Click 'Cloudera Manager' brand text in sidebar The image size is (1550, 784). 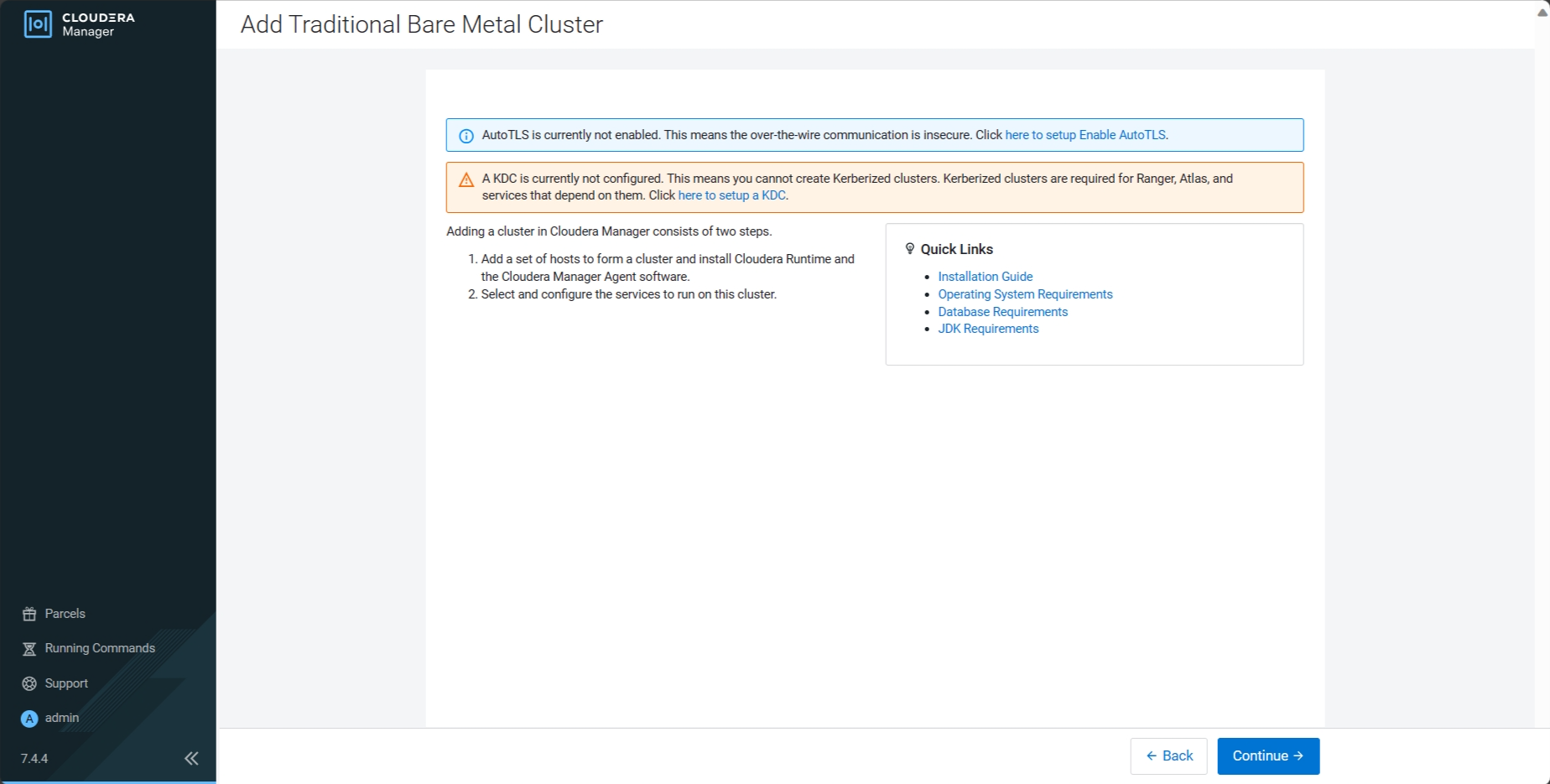point(98,24)
